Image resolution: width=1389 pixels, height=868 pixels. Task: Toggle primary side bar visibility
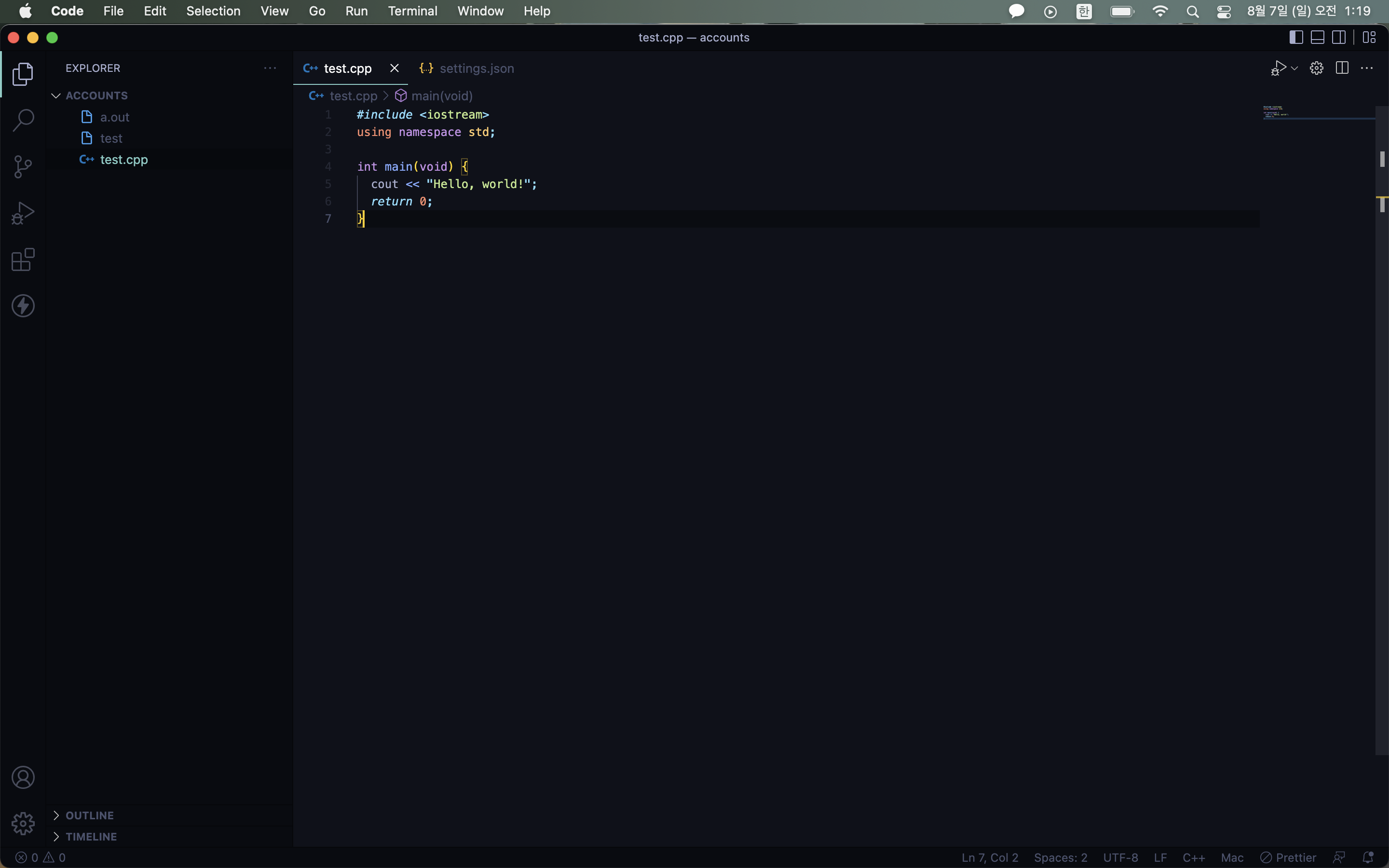click(x=1296, y=37)
